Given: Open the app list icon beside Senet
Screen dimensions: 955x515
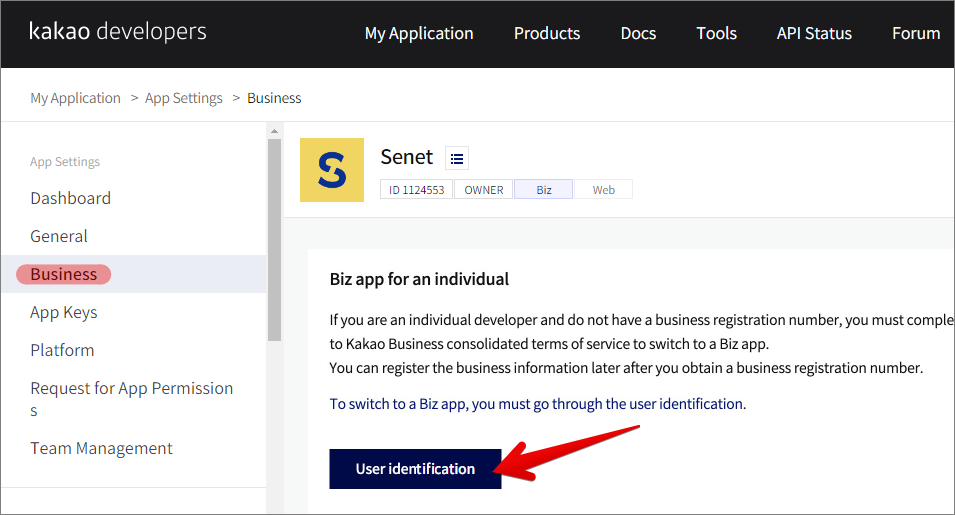Looking at the screenshot, I should [x=457, y=158].
